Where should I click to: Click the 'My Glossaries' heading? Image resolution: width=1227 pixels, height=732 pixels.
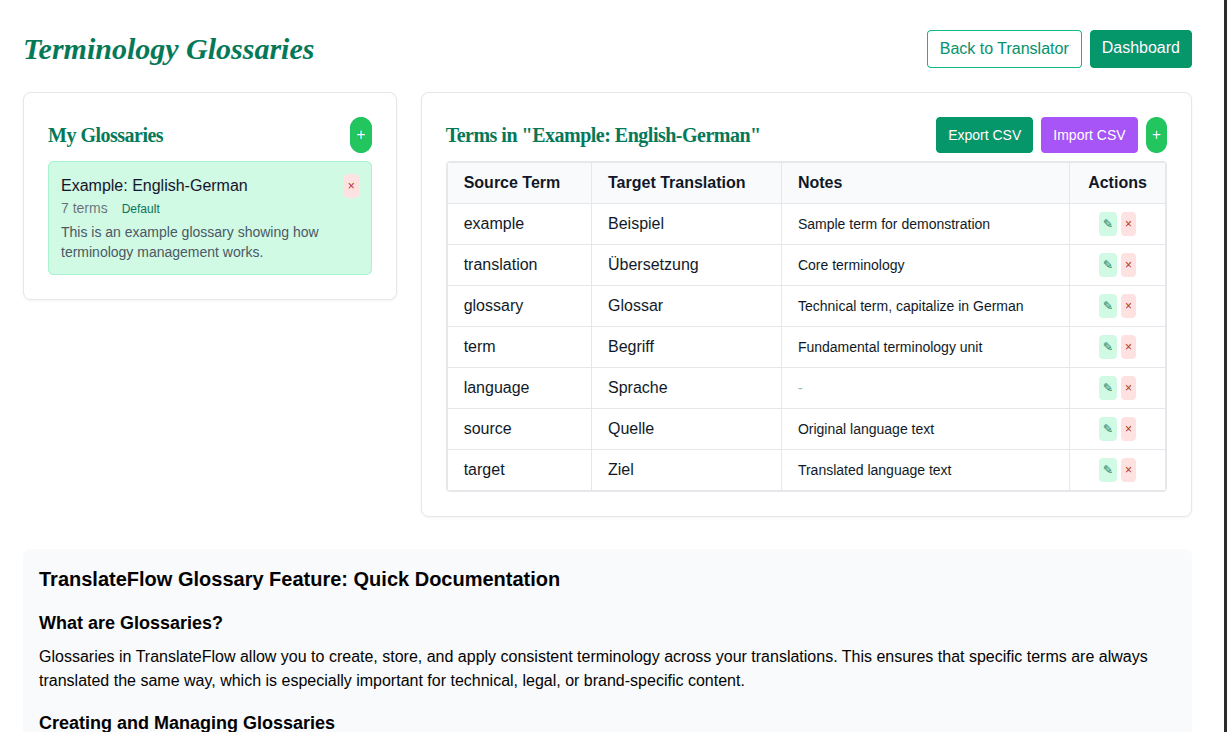(106, 135)
